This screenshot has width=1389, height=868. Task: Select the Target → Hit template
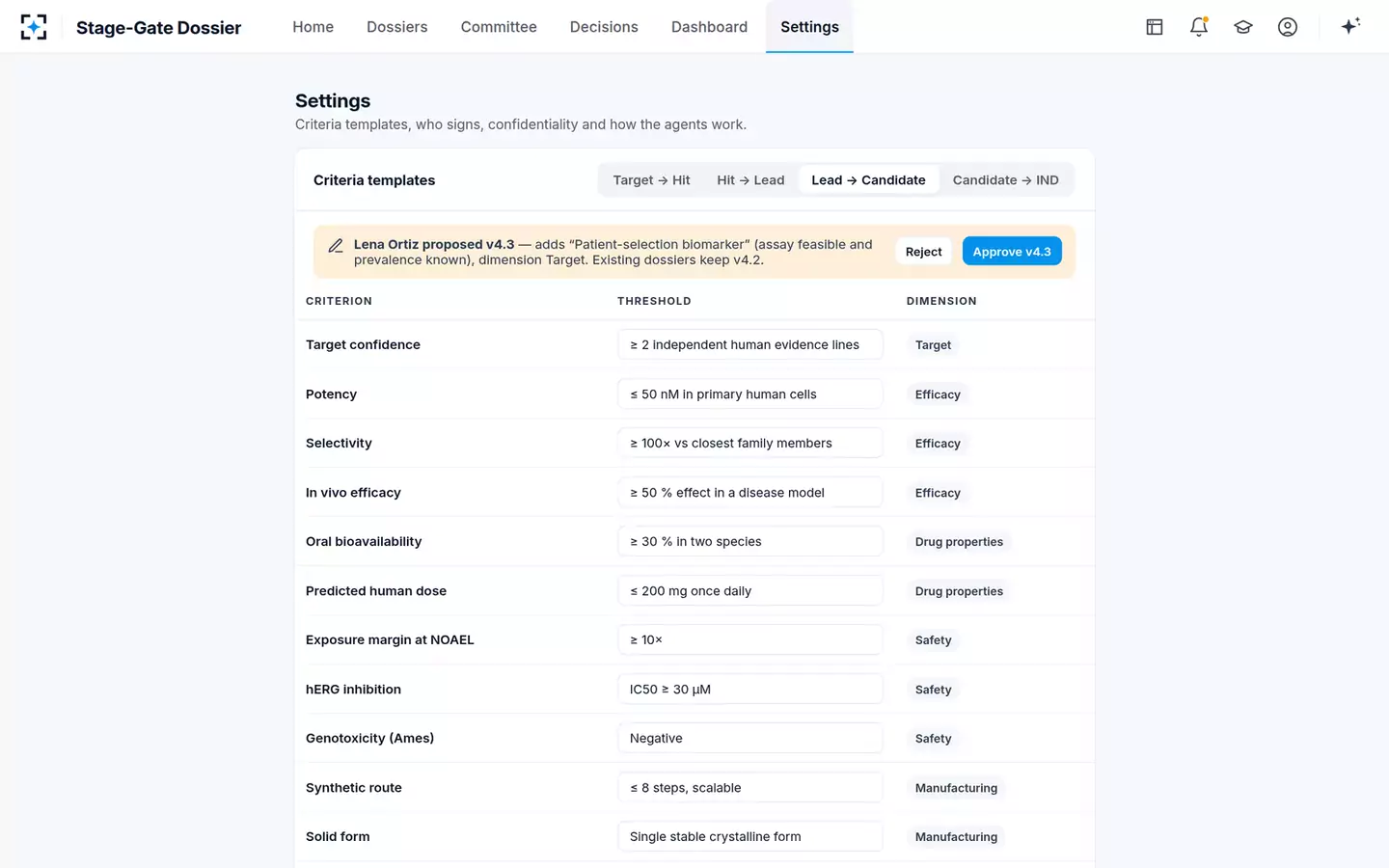(651, 180)
